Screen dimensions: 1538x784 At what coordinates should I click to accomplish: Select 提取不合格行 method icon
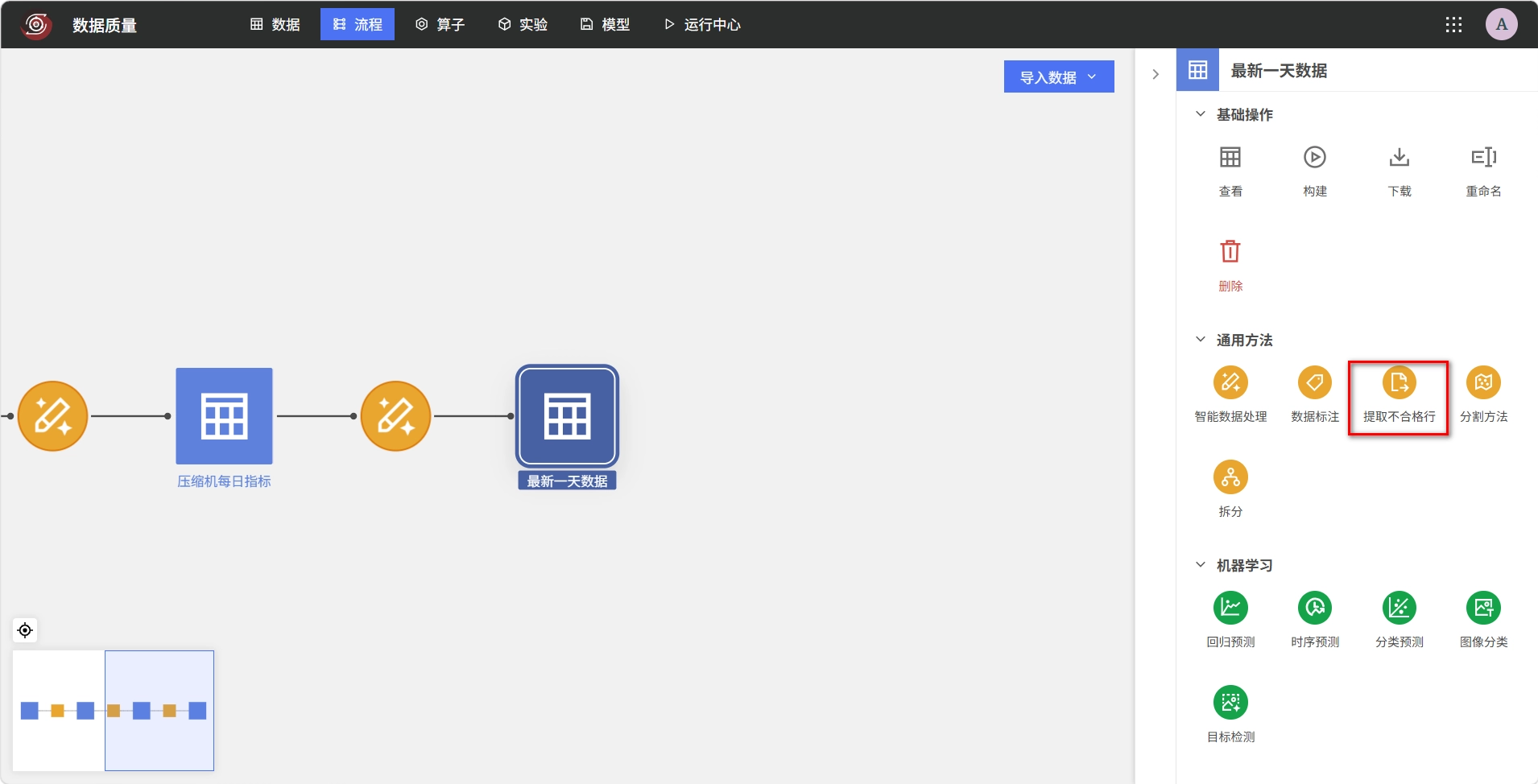1399,382
